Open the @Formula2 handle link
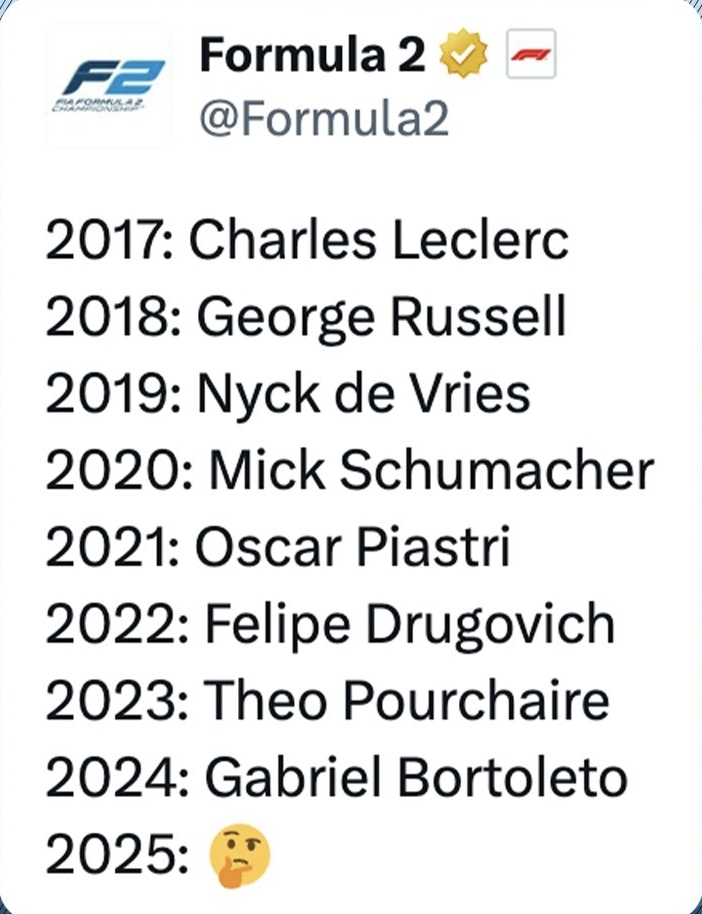This screenshot has height=914, width=702. [324, 120]
